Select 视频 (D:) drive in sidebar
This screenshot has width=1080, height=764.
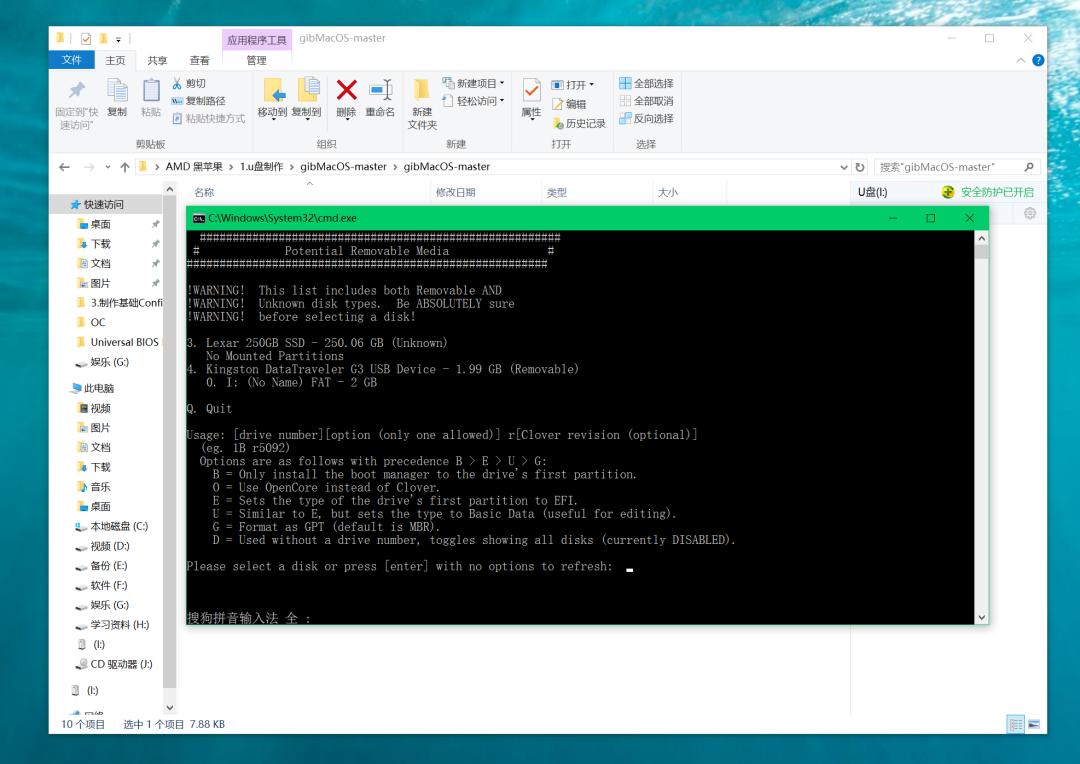102,546
